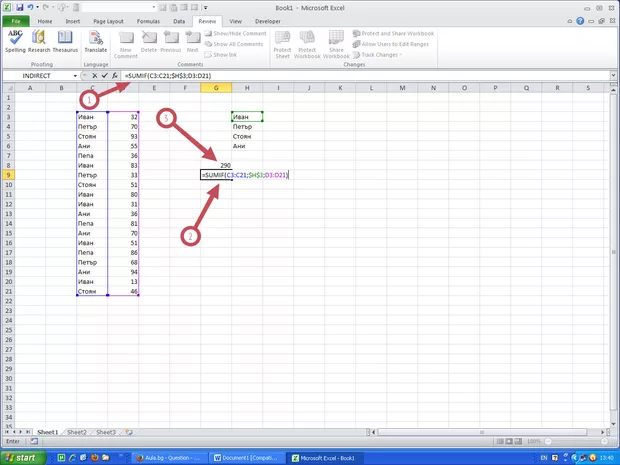The height and width of the screenshot is (465, 620).
Task: Click the Windows start button
Action: [22, 456]
